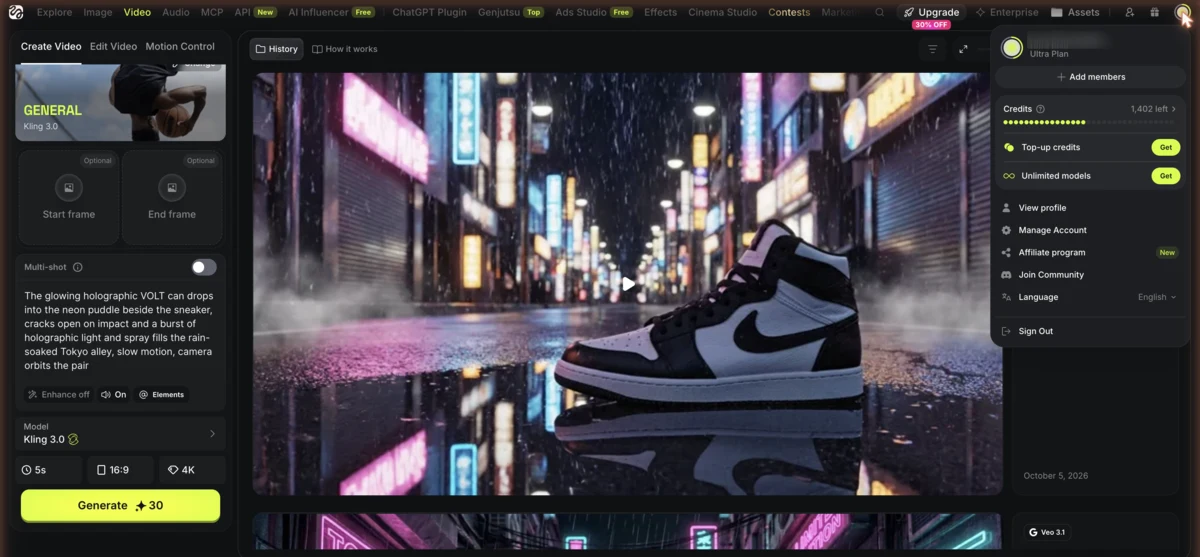Click the Multi-shot info icon
Image resolution: width=1200 pixels, height=557 pixels.
[x=78, y=267]
